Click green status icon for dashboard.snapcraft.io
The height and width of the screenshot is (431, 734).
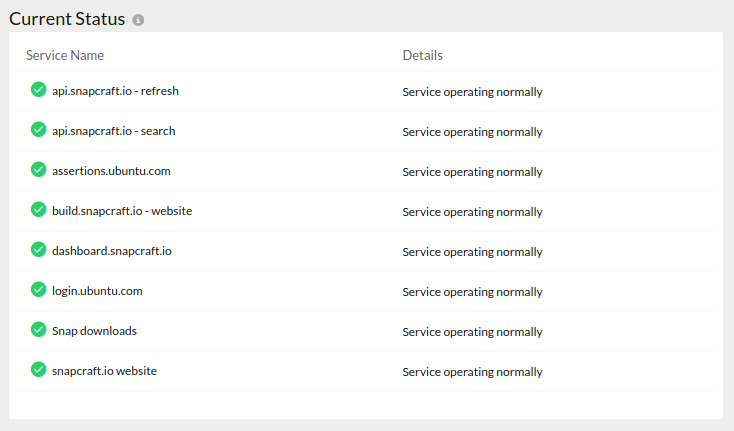click(38, 249)
